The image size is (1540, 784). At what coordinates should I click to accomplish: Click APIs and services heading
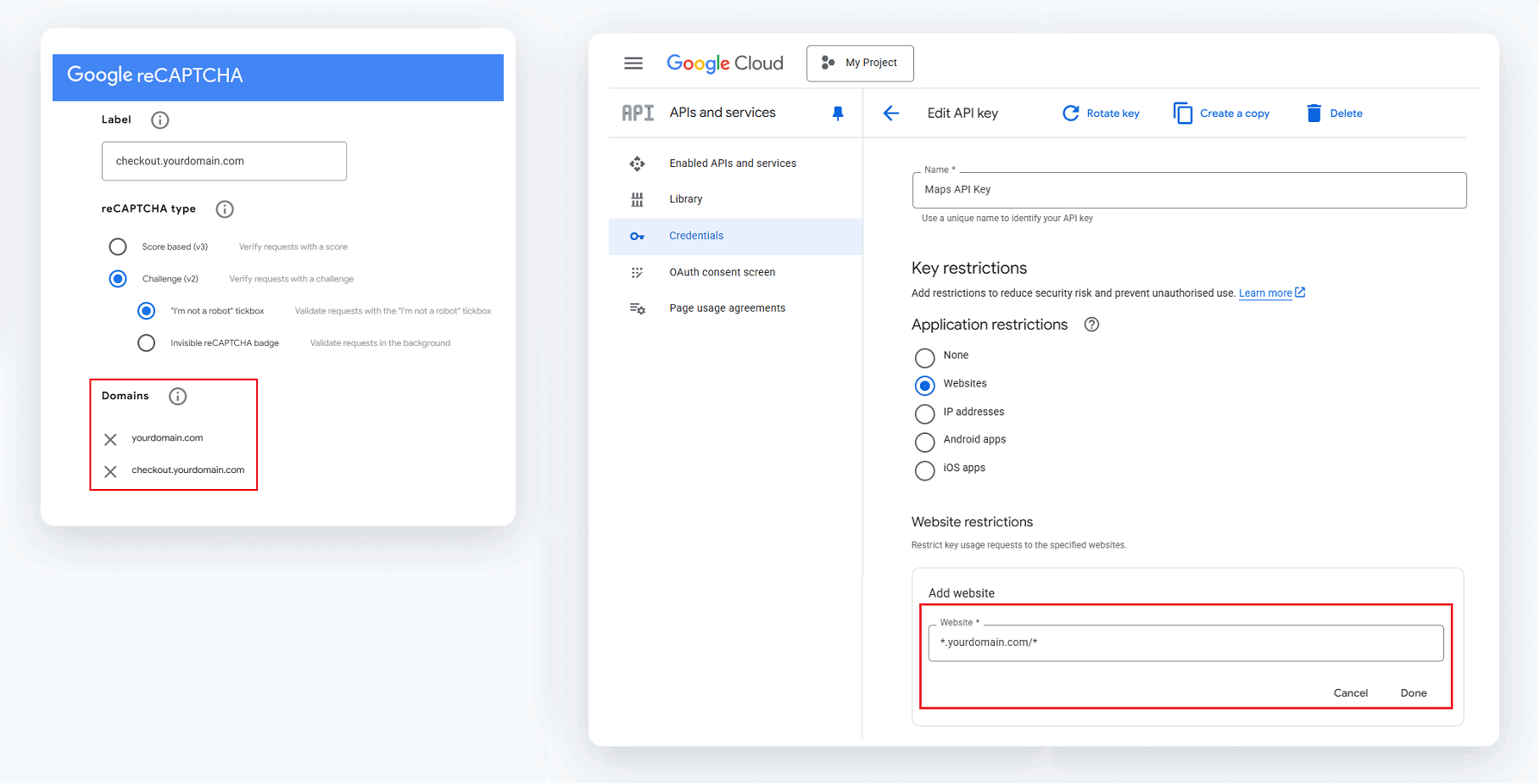[723, 113]
